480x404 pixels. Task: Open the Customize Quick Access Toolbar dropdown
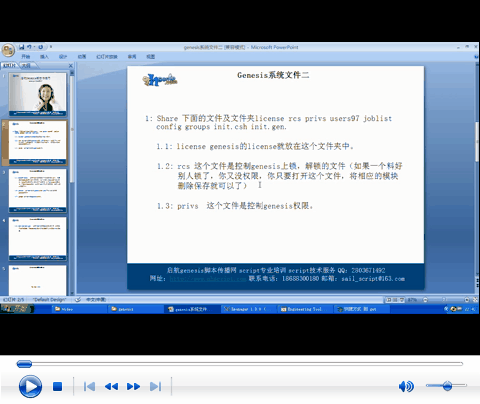coord(51,47)
